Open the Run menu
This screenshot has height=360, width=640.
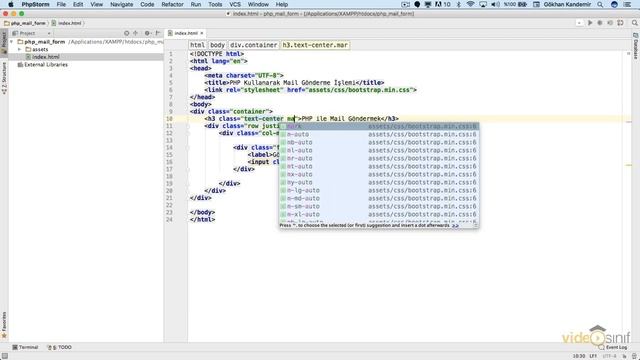196,4
